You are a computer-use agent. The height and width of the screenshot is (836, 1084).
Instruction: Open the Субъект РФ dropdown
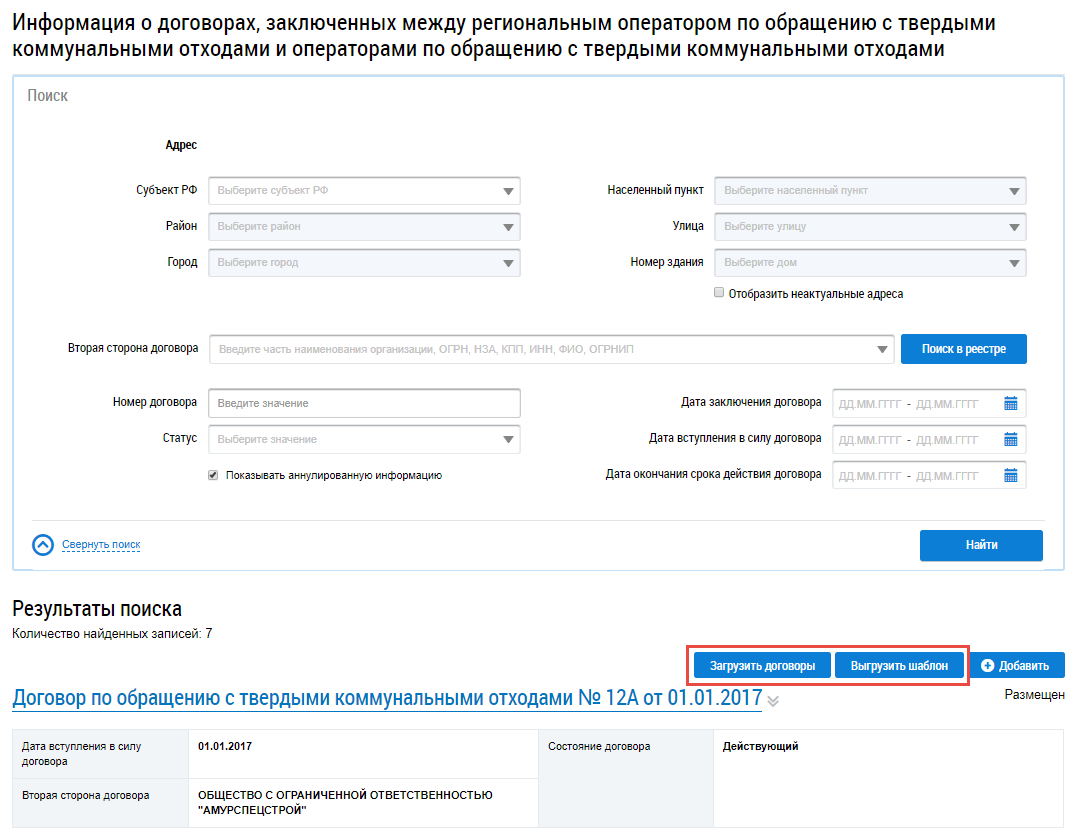[508, 190]
